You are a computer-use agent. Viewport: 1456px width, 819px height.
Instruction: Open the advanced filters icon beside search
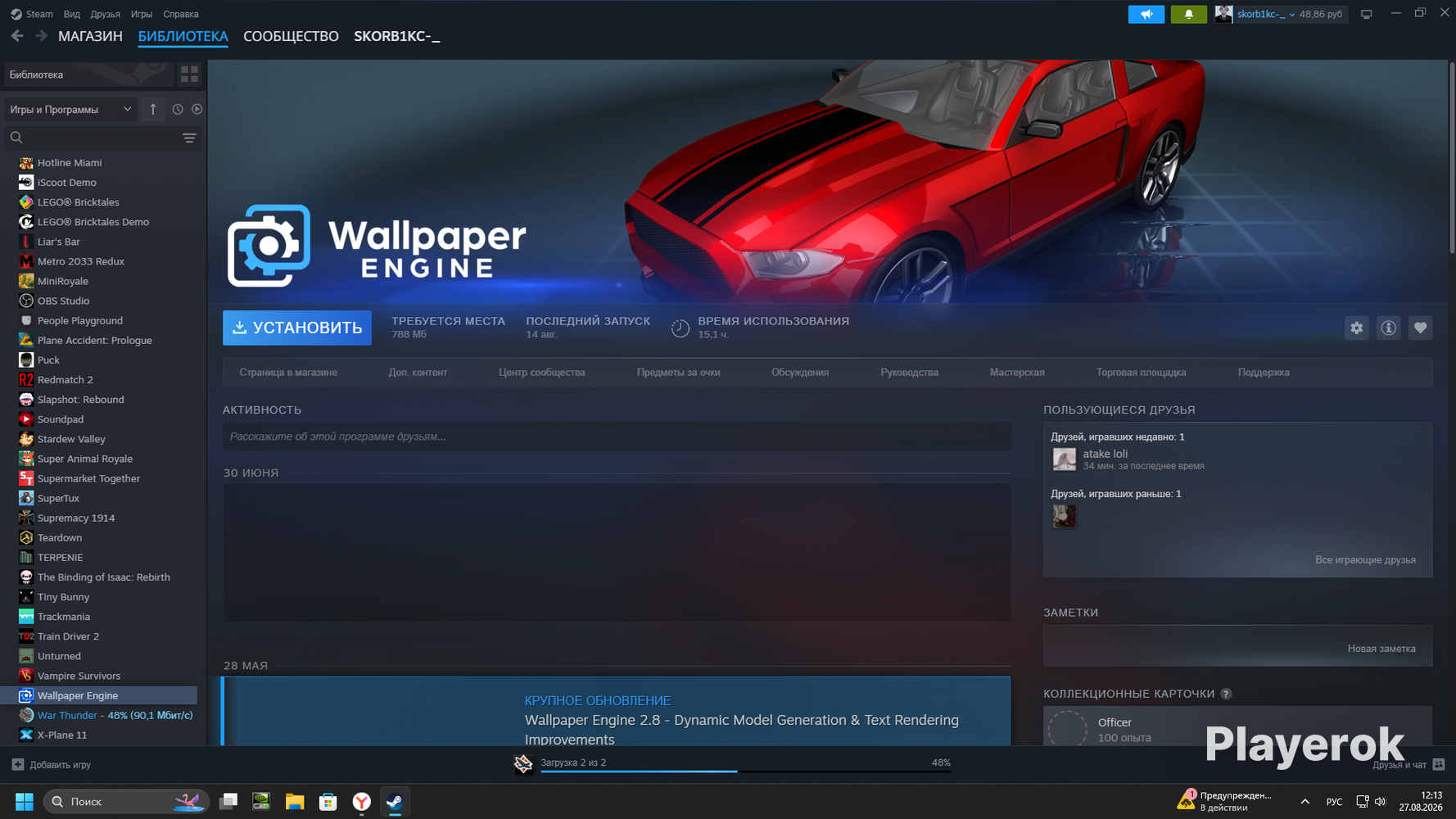[x=189, y=138]
